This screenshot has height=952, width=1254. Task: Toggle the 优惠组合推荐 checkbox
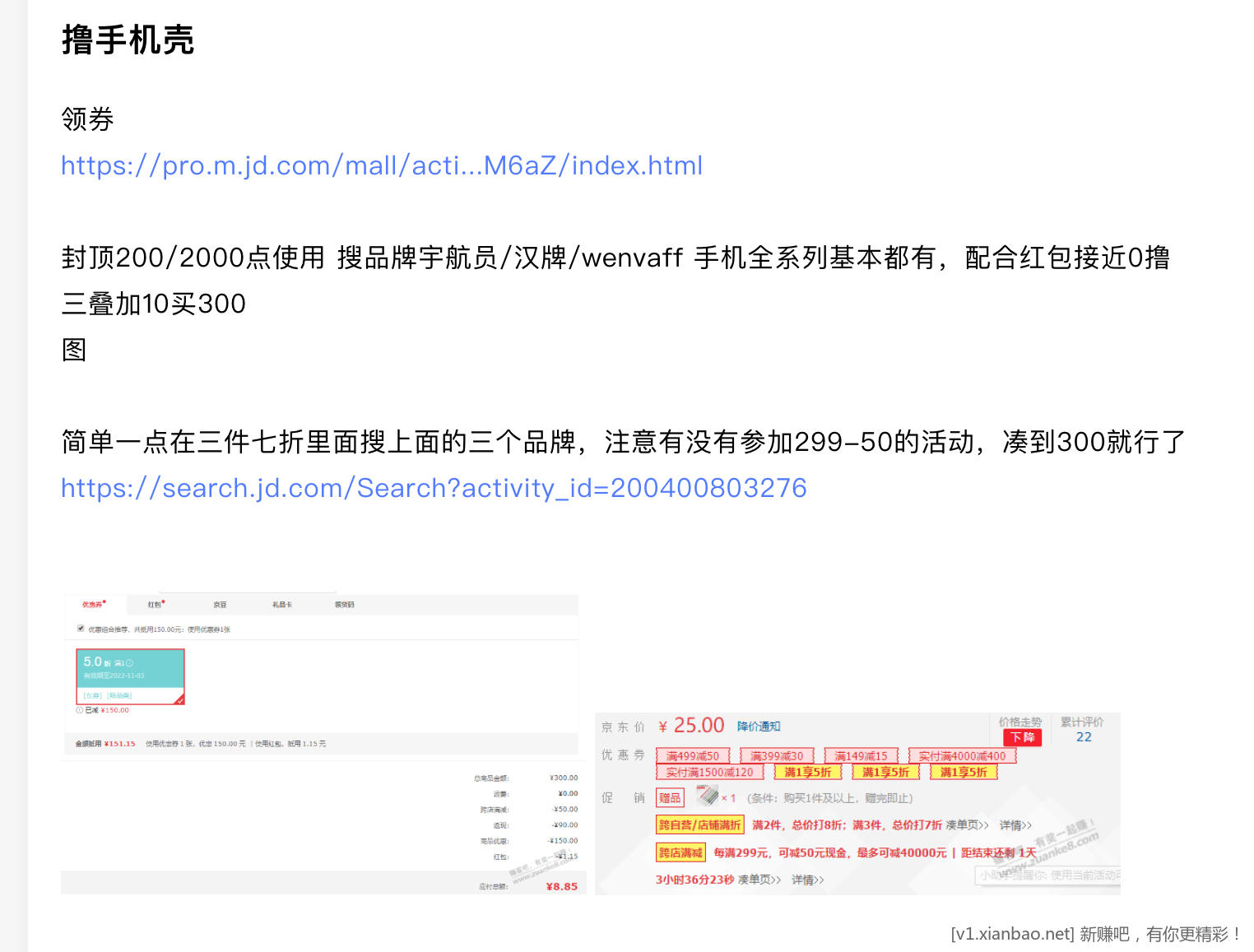pyautogui.click(x=81, y=629)
